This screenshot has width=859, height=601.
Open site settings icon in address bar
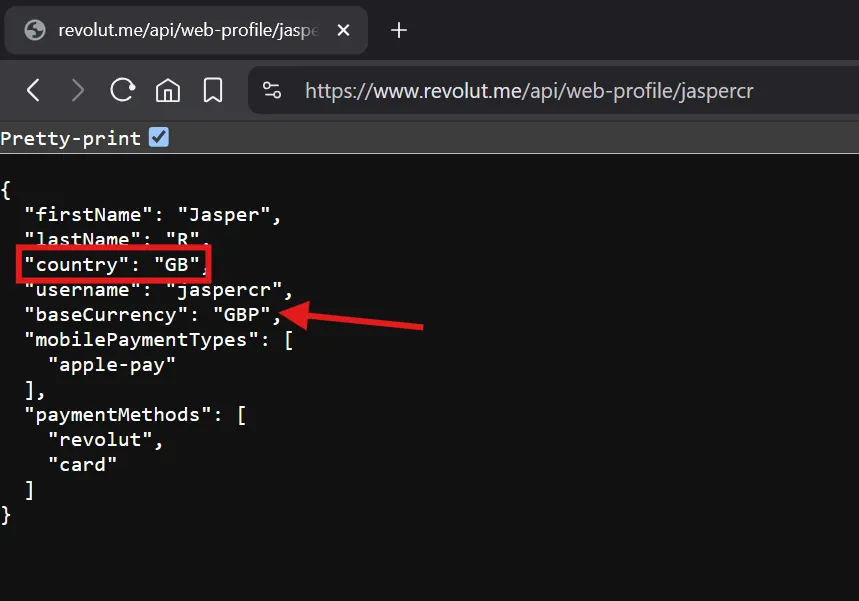point(272,90)
